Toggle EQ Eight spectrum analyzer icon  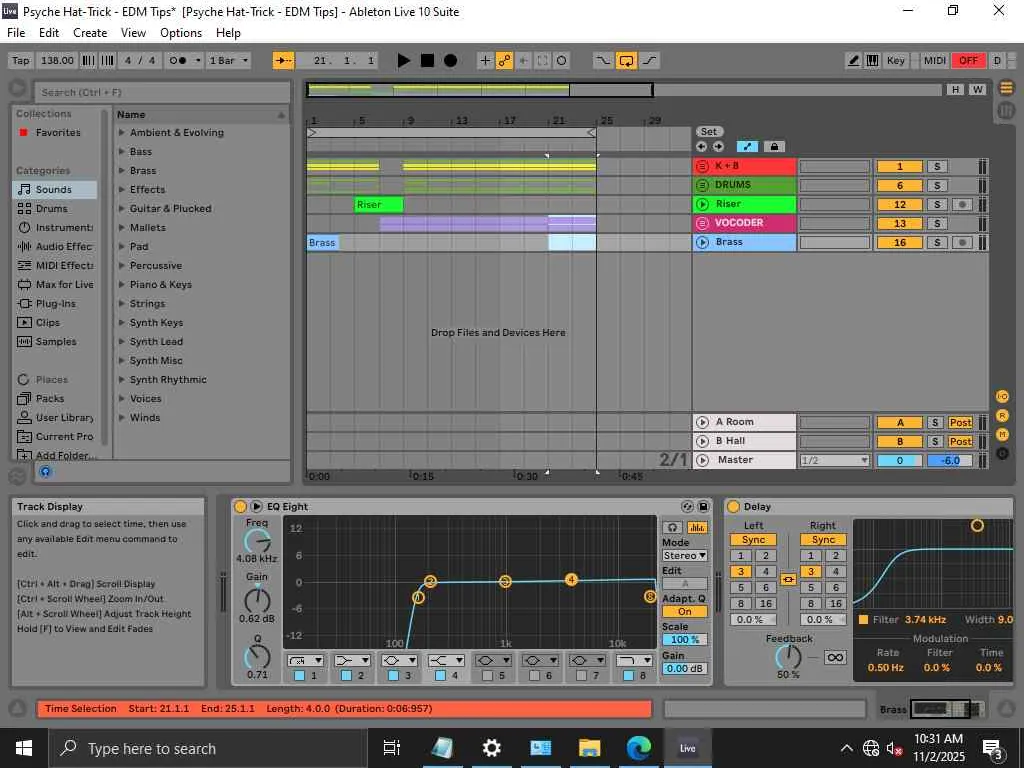(x=697, y=528)
